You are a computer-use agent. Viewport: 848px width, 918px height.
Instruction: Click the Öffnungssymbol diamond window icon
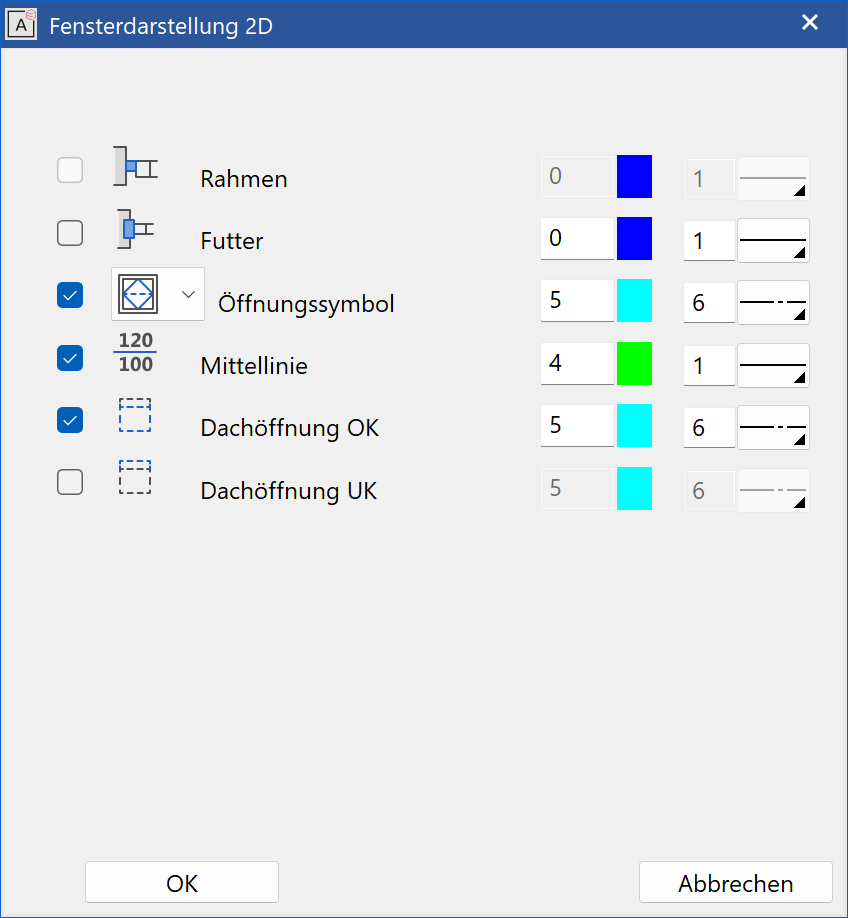[x=140, y=294]
